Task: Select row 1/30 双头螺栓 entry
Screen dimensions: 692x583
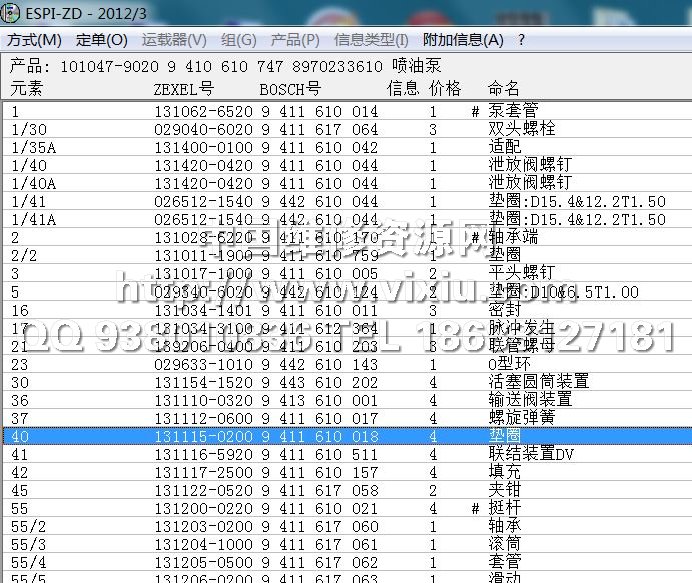Action: click(521, 130)
